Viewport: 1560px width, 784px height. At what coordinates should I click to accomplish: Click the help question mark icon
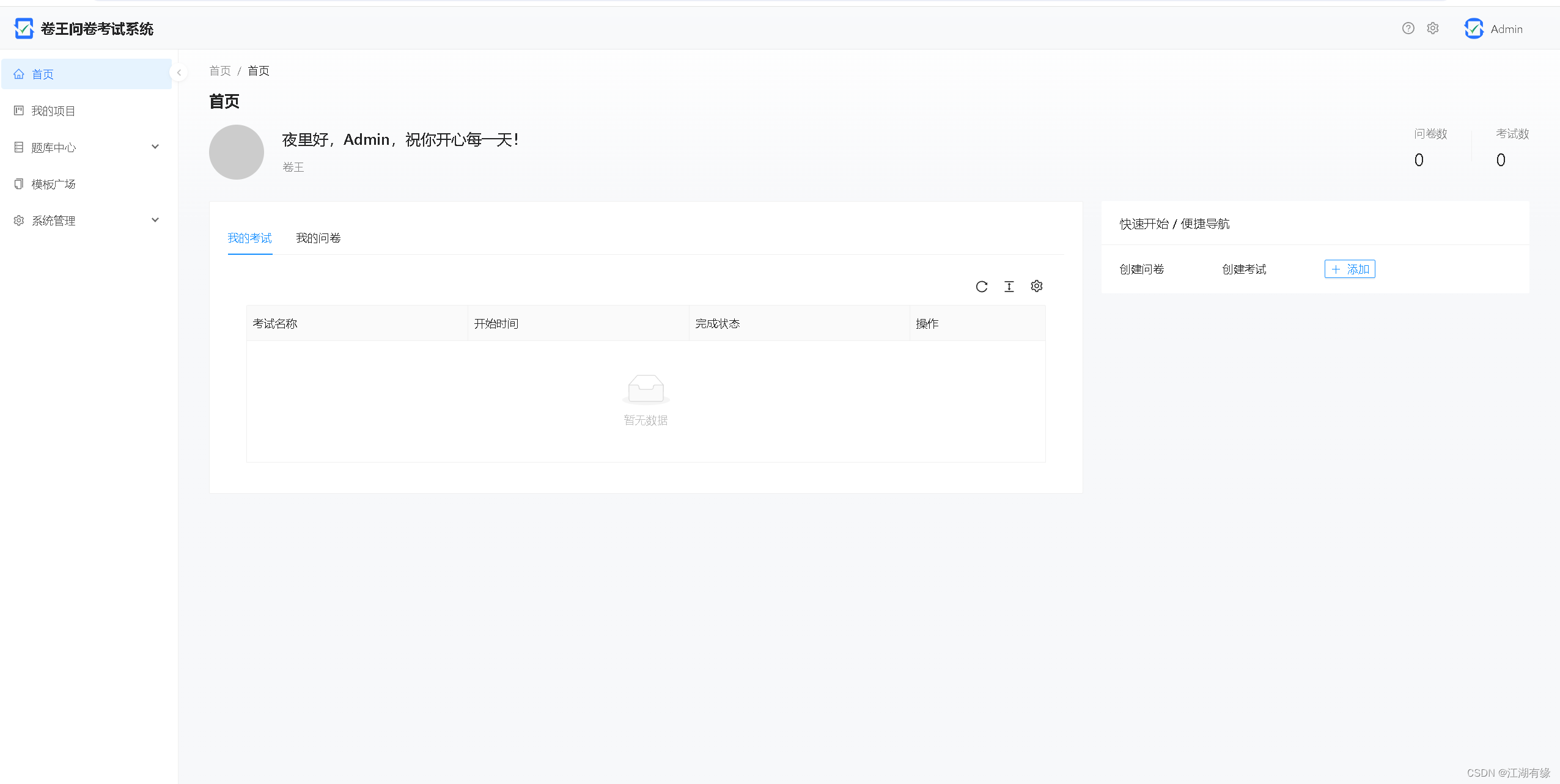[1408, 28]
